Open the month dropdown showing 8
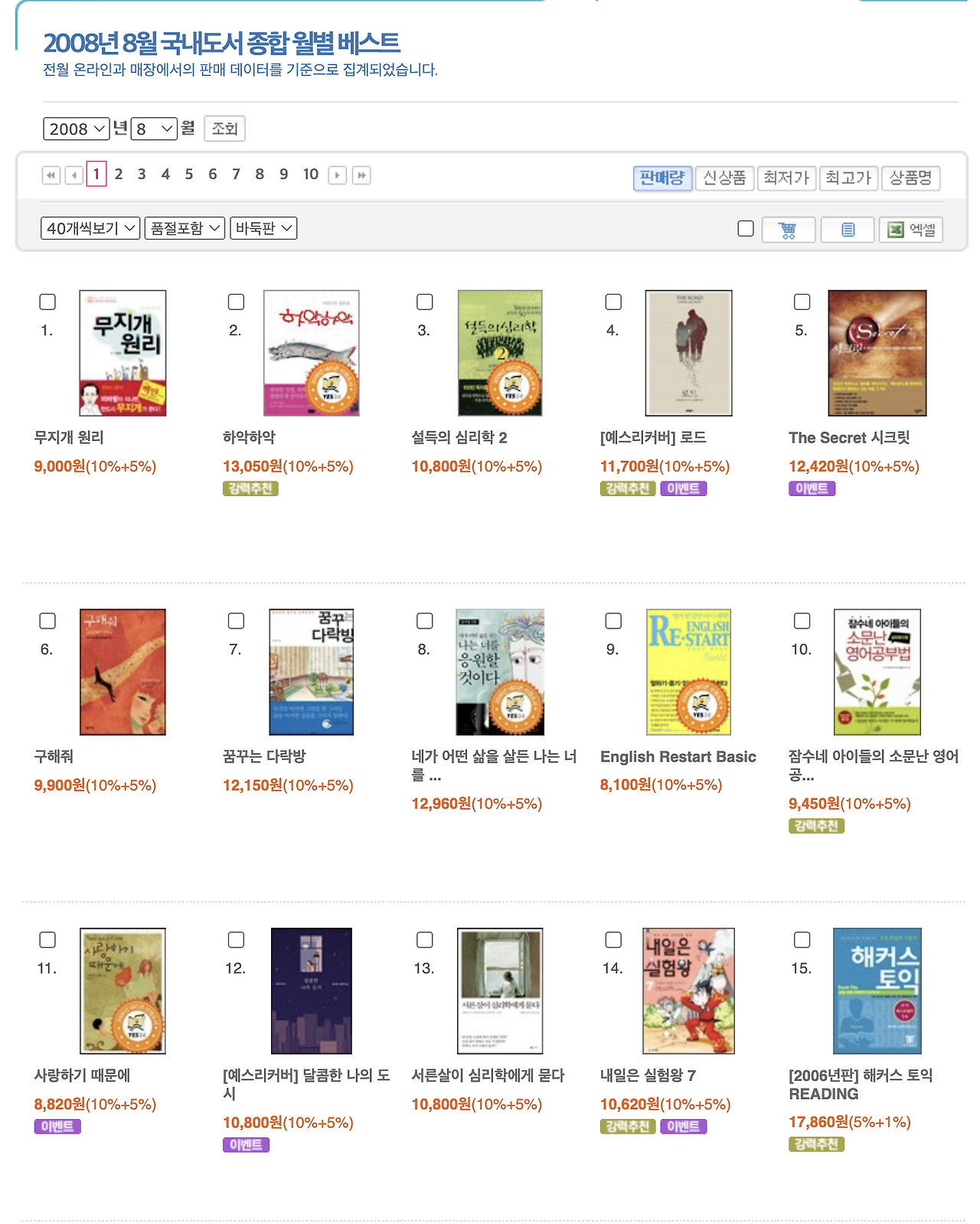 [x=156, y=129]
